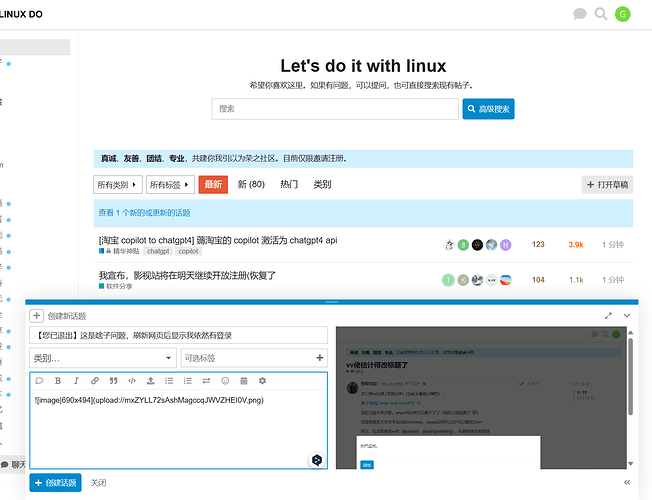Click reply count 104 on the second topic
652x500 pixels.
click(538, 280)
